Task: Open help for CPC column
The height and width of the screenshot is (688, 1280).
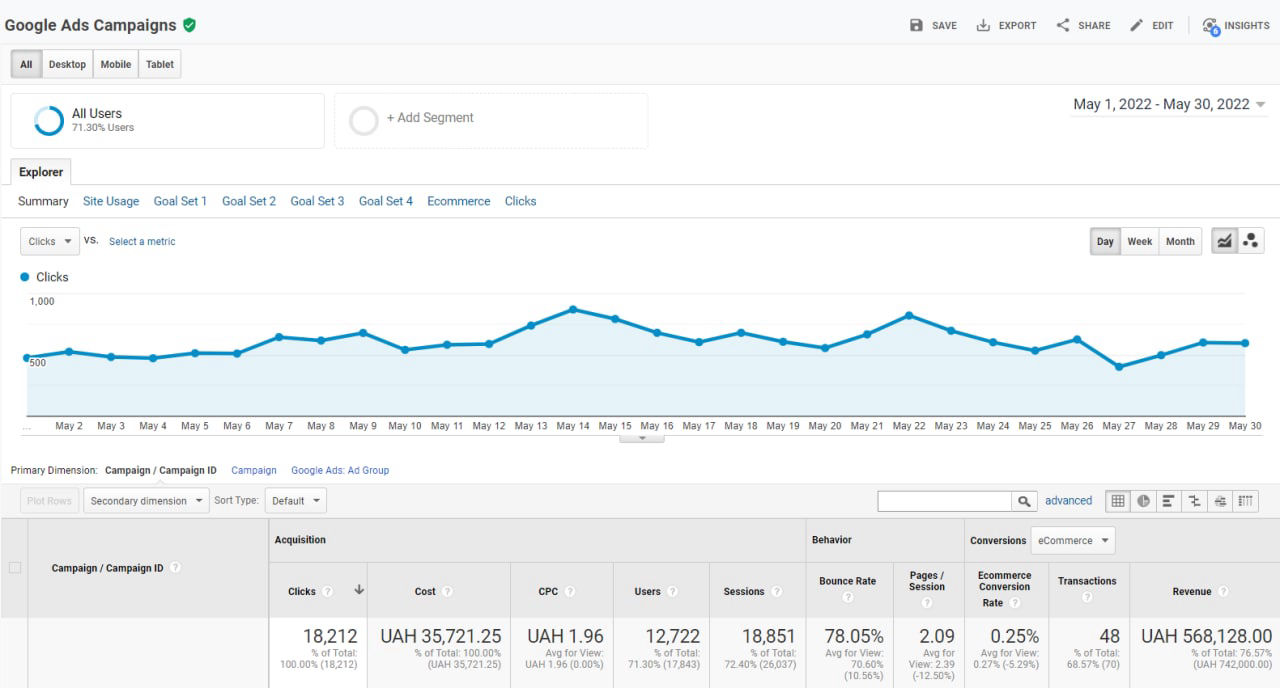Action: click(x=570, y=592)
